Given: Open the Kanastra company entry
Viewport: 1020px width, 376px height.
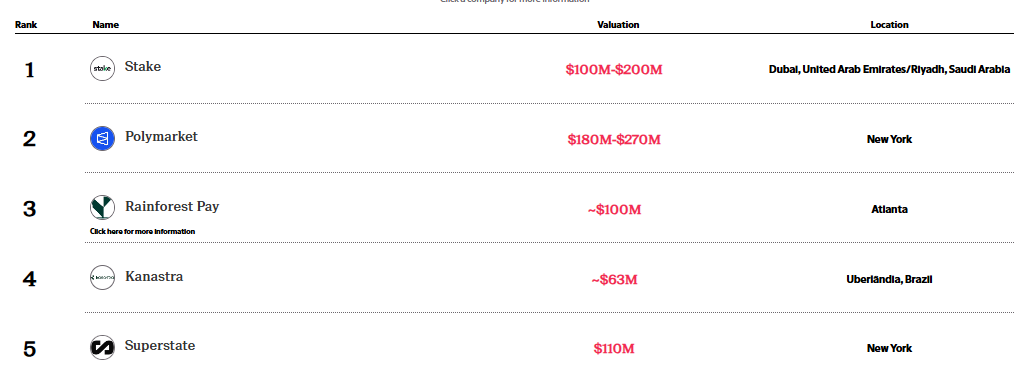Looking at the screenshot, I should 154,276.
